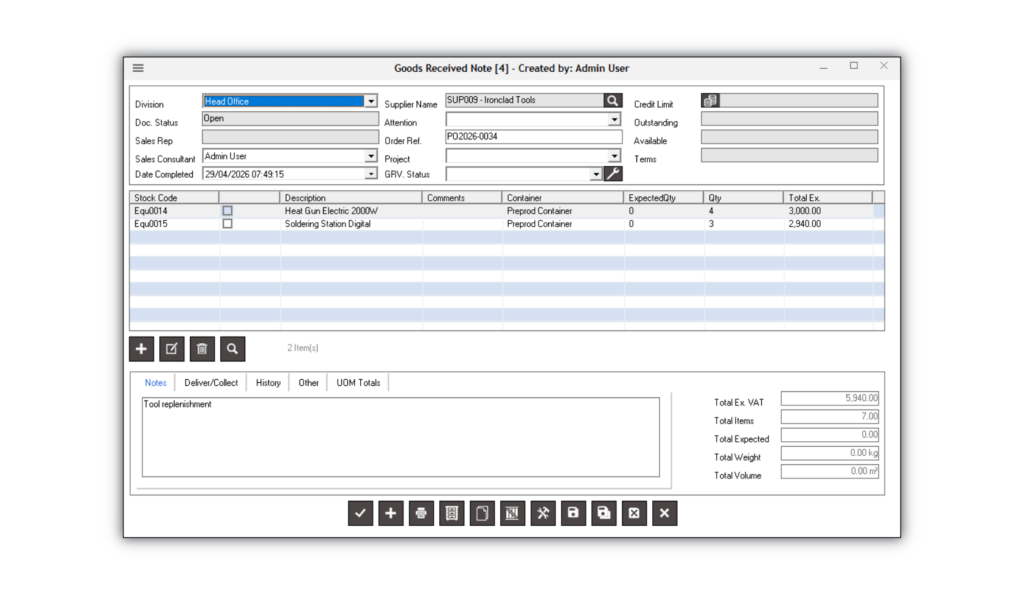This screenshot has width=1024, height=594.
Task: Close form with plain X toolbar button
Action: coord(664,513)
